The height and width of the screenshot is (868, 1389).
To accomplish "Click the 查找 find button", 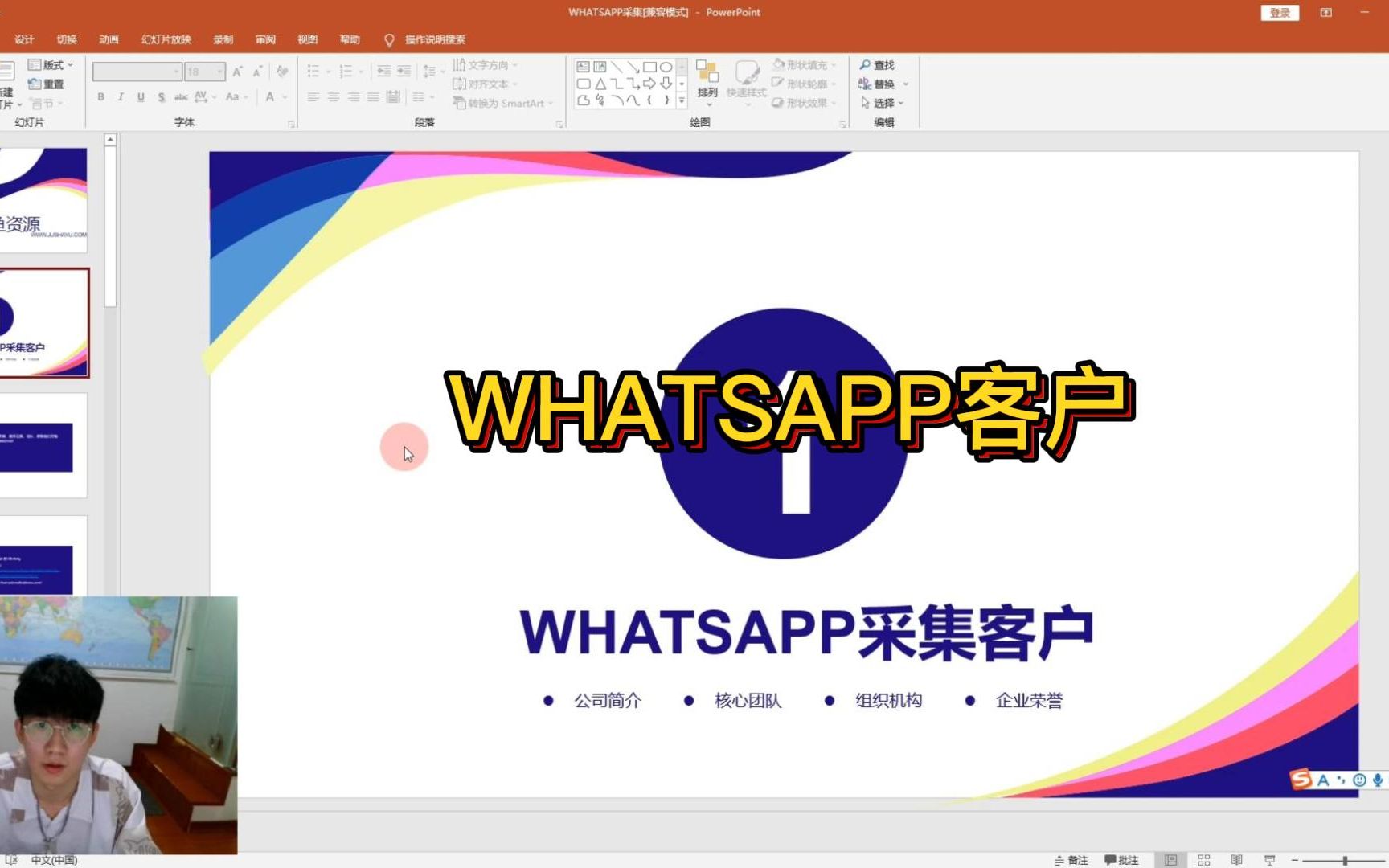I will pyautogui.click(x=877, y=65).
